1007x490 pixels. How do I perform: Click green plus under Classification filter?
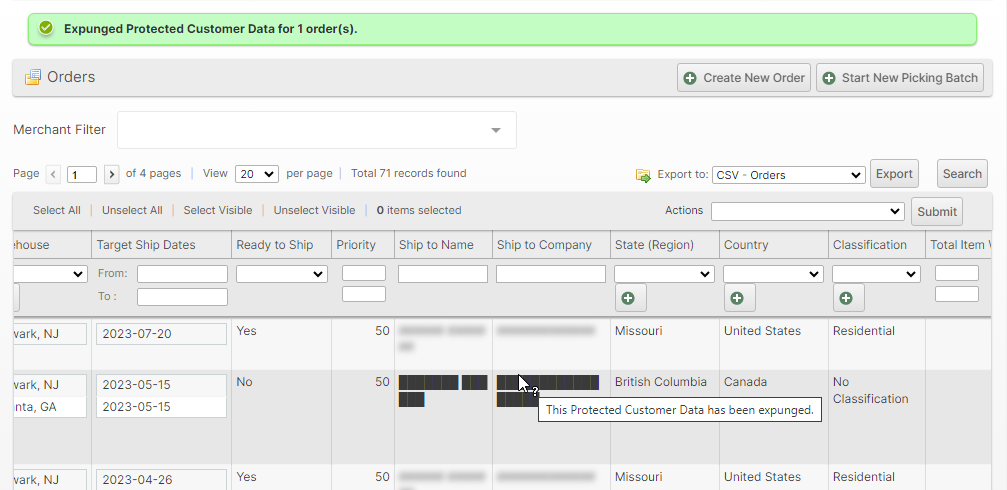pos(848,298)
